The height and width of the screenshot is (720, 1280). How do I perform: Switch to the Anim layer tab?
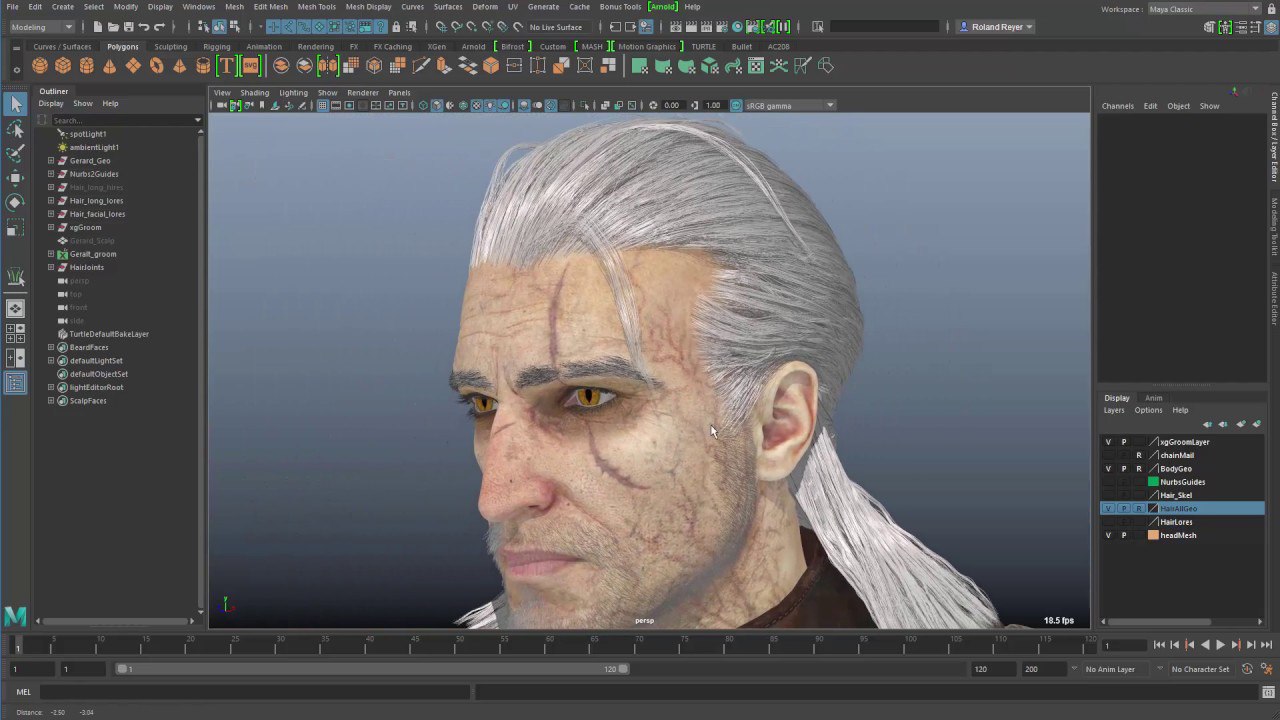click(1153, 398)
